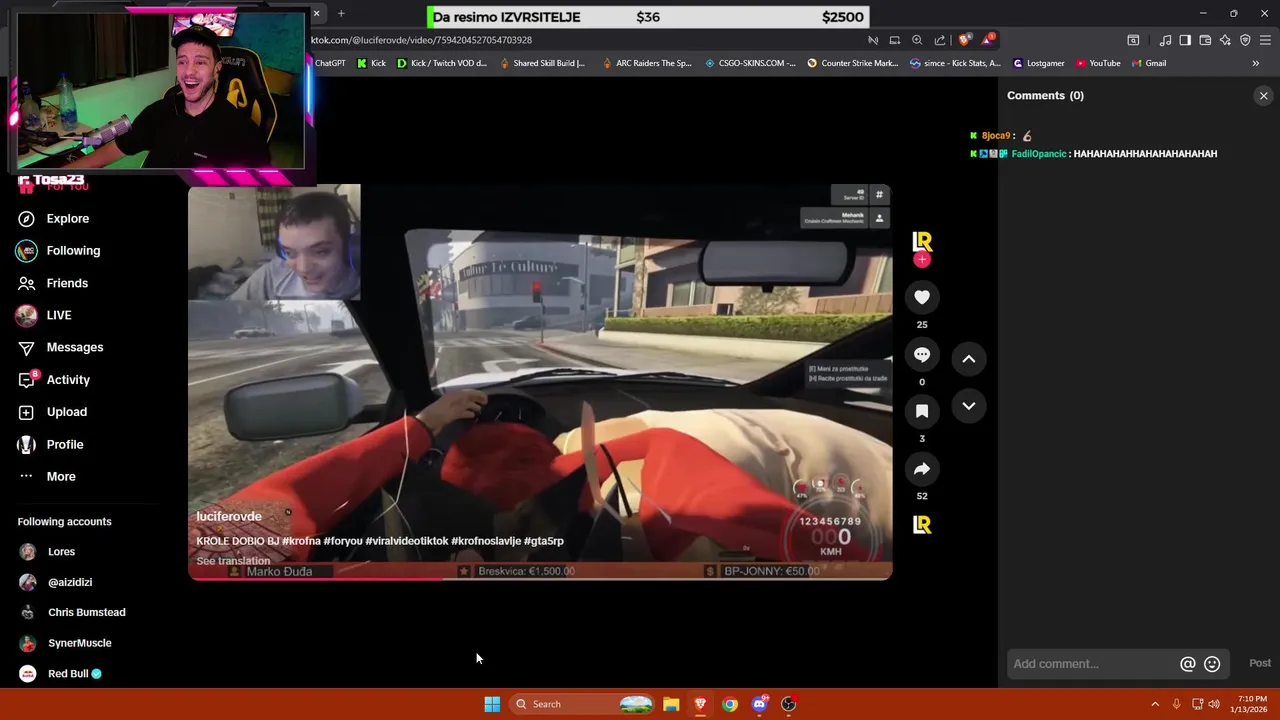This screenshot has height=720, width=1280.
Task: Open Brave VPN shield icon
Action: click(x=1245, y=40)
